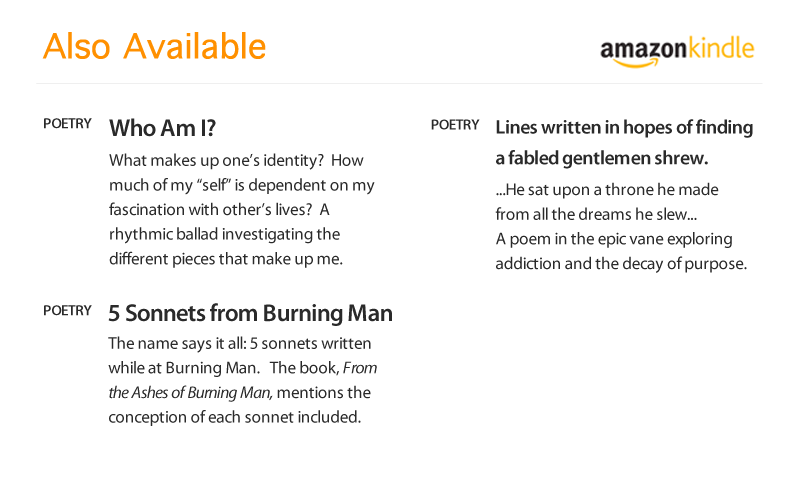Click "a fabled gentlemen shrew." title line
The image size is (800, 486).
point(601,158)
